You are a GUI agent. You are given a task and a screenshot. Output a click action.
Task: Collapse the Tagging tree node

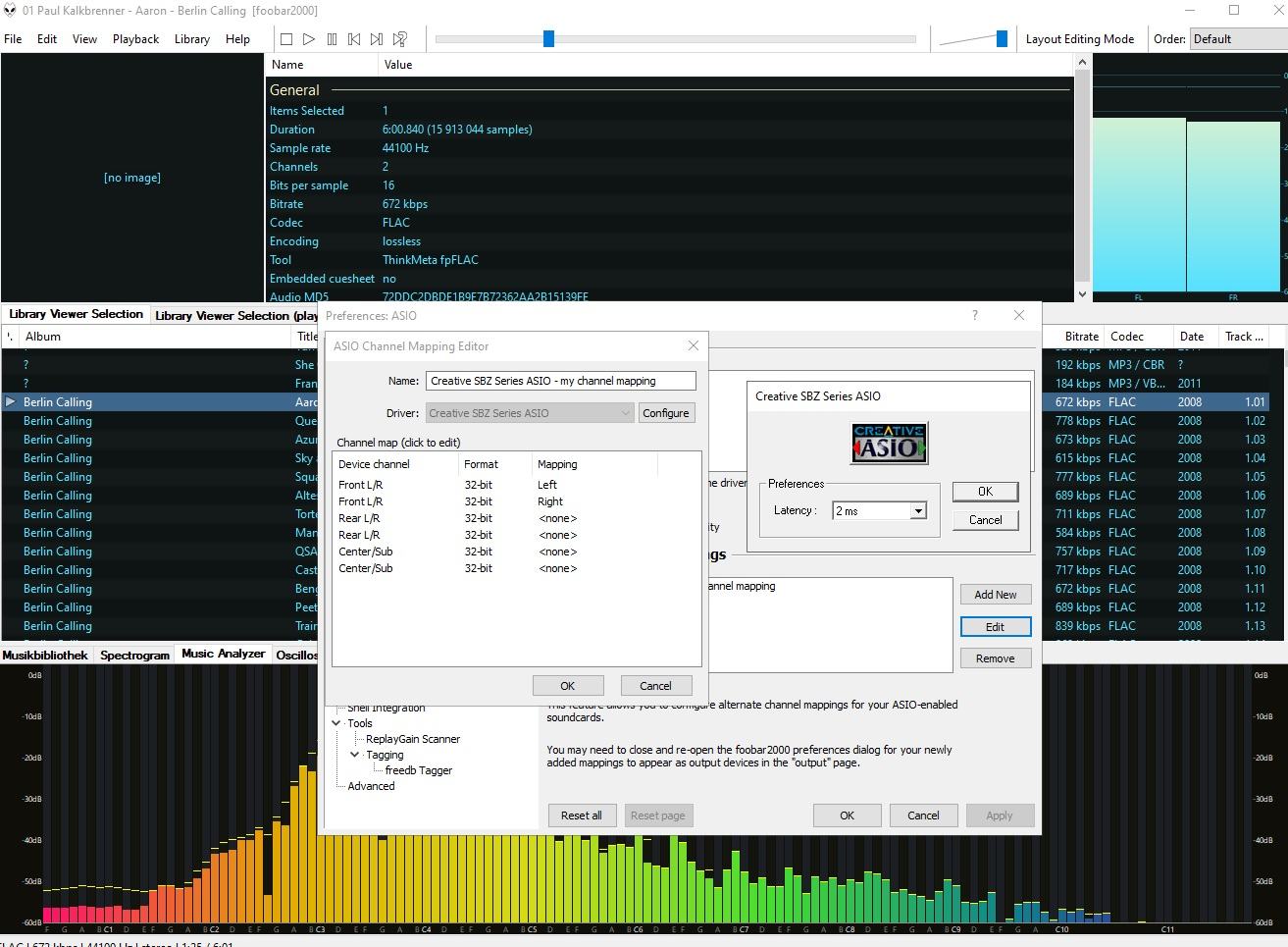pyautogui.click(x=355, y=755)
